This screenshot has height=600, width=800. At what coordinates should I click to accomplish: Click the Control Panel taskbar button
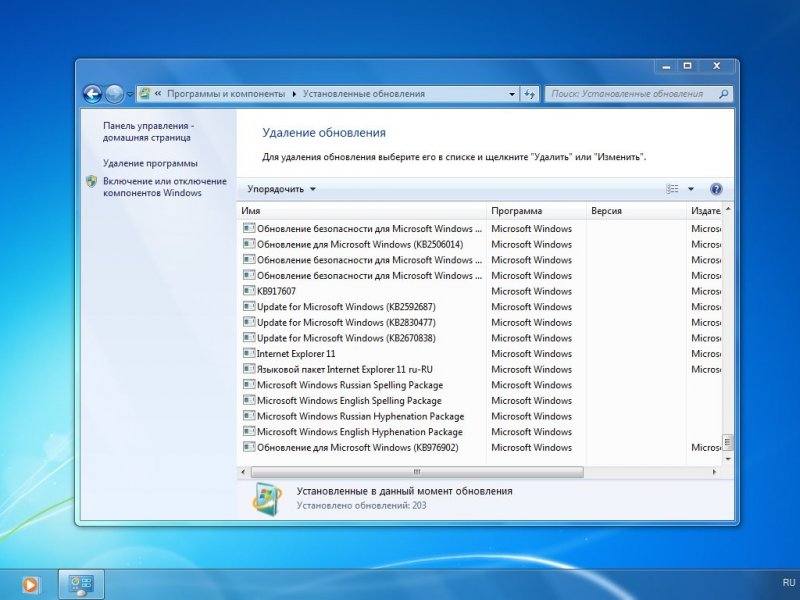click(81, 585)
